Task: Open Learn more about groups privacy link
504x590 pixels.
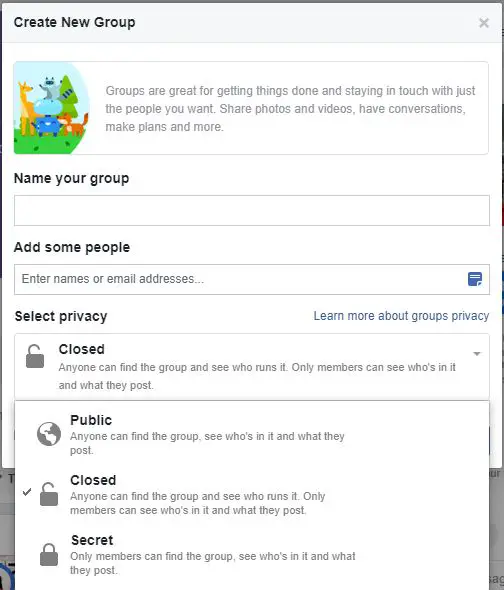Action: (401, 316)
